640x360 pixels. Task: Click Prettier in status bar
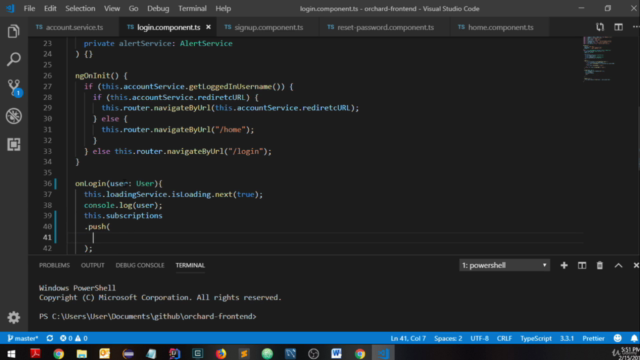coord(593,338)
